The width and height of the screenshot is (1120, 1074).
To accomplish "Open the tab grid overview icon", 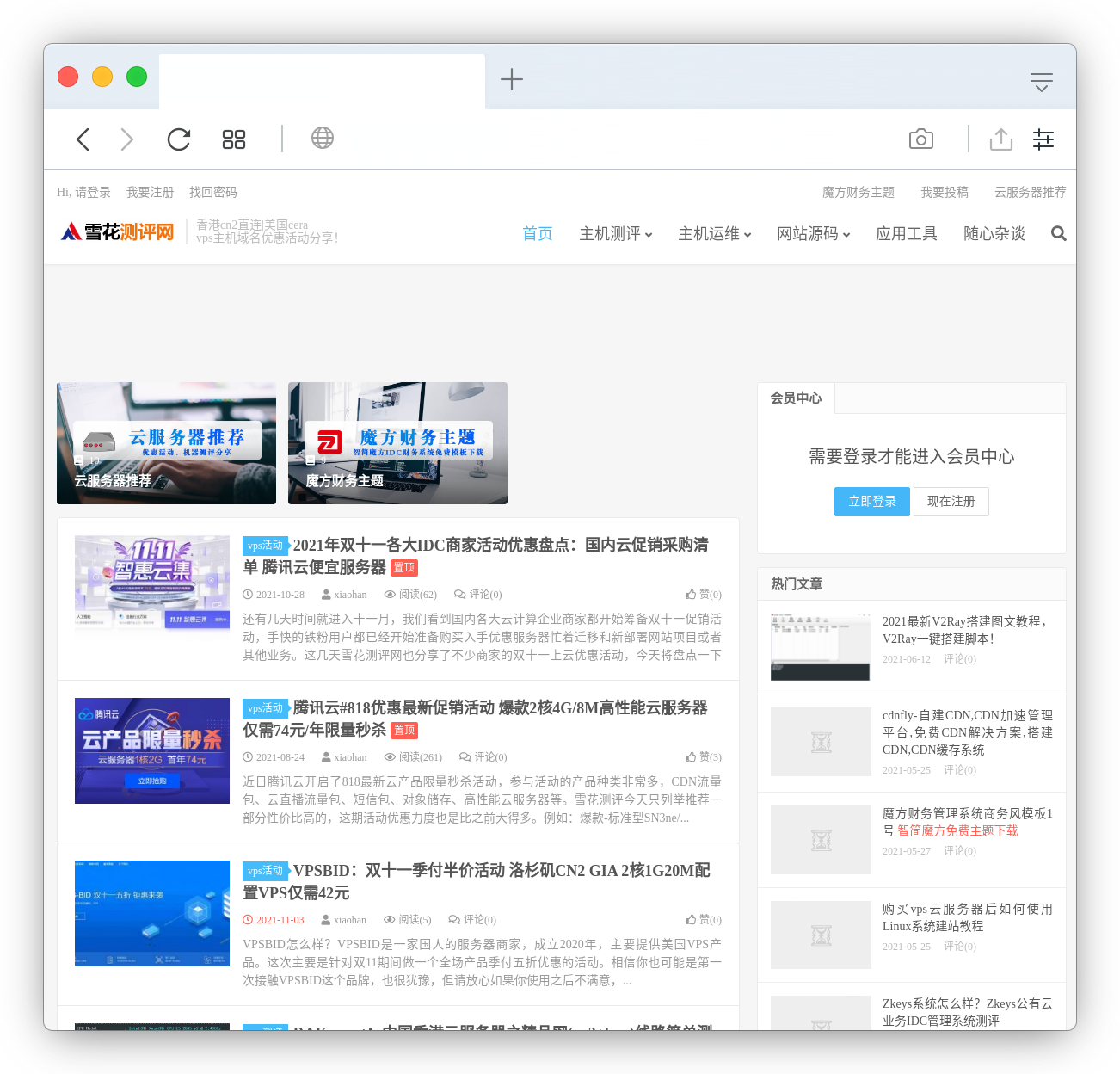I will (x=234, y=139).
